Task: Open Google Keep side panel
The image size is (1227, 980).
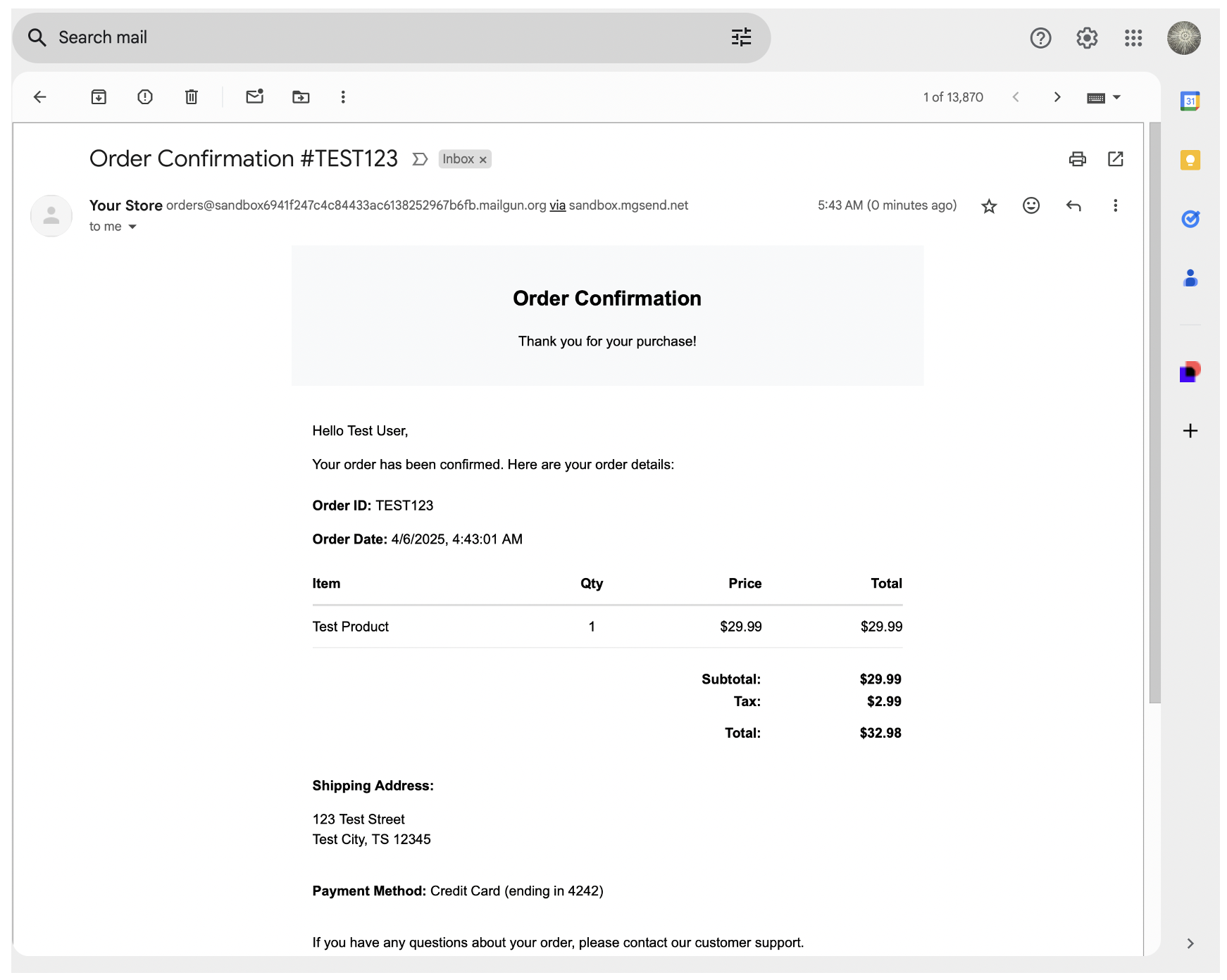Action: click(x=1190, y=160)
